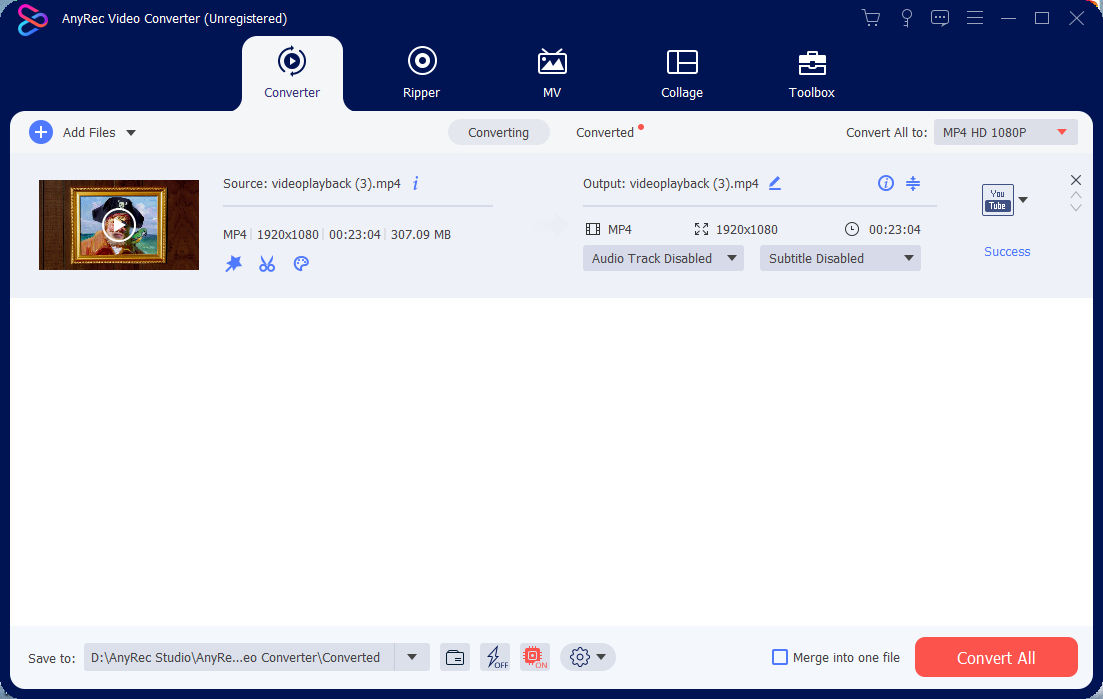This screenshot has height=699, width=1103.
Task: Open the enhance video star wand icon
Action: [234, 264]
